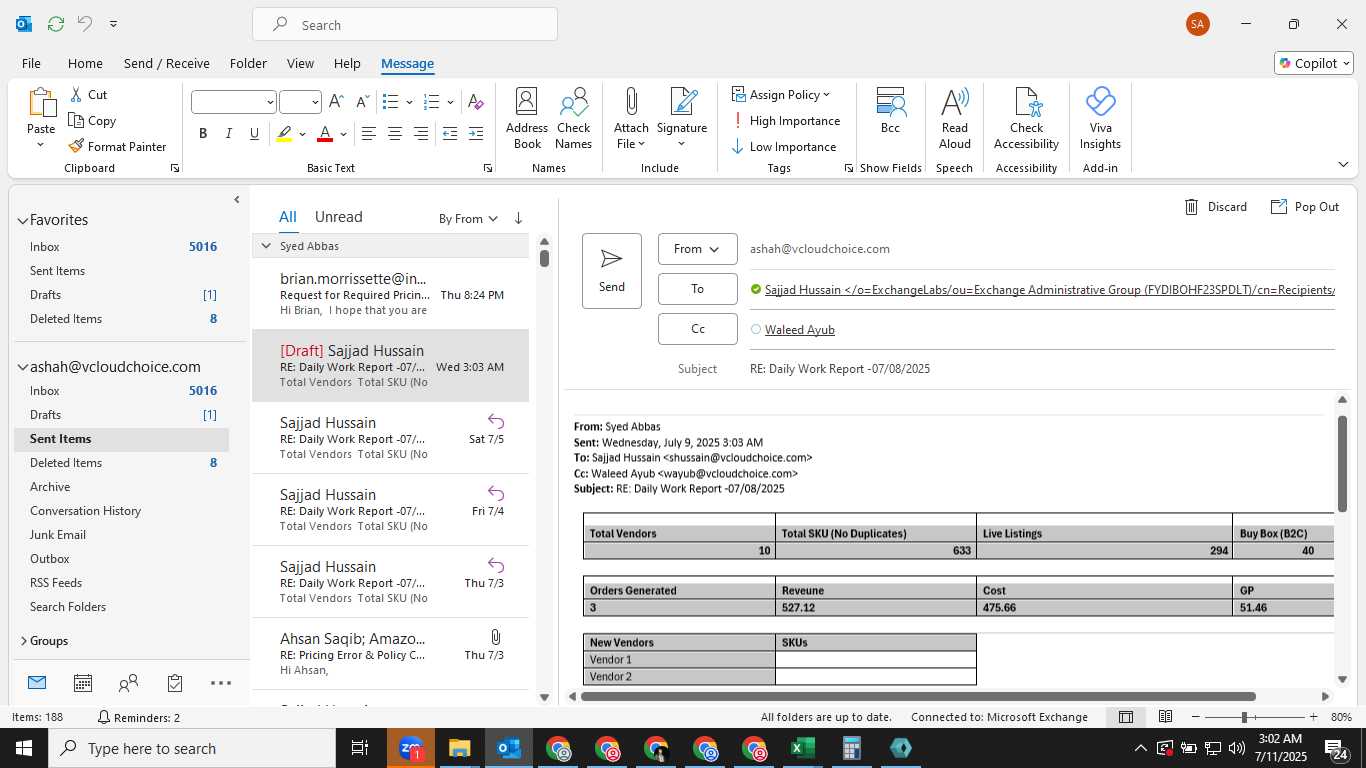Click the Waleed Ayub recipient link

point(800,330)
